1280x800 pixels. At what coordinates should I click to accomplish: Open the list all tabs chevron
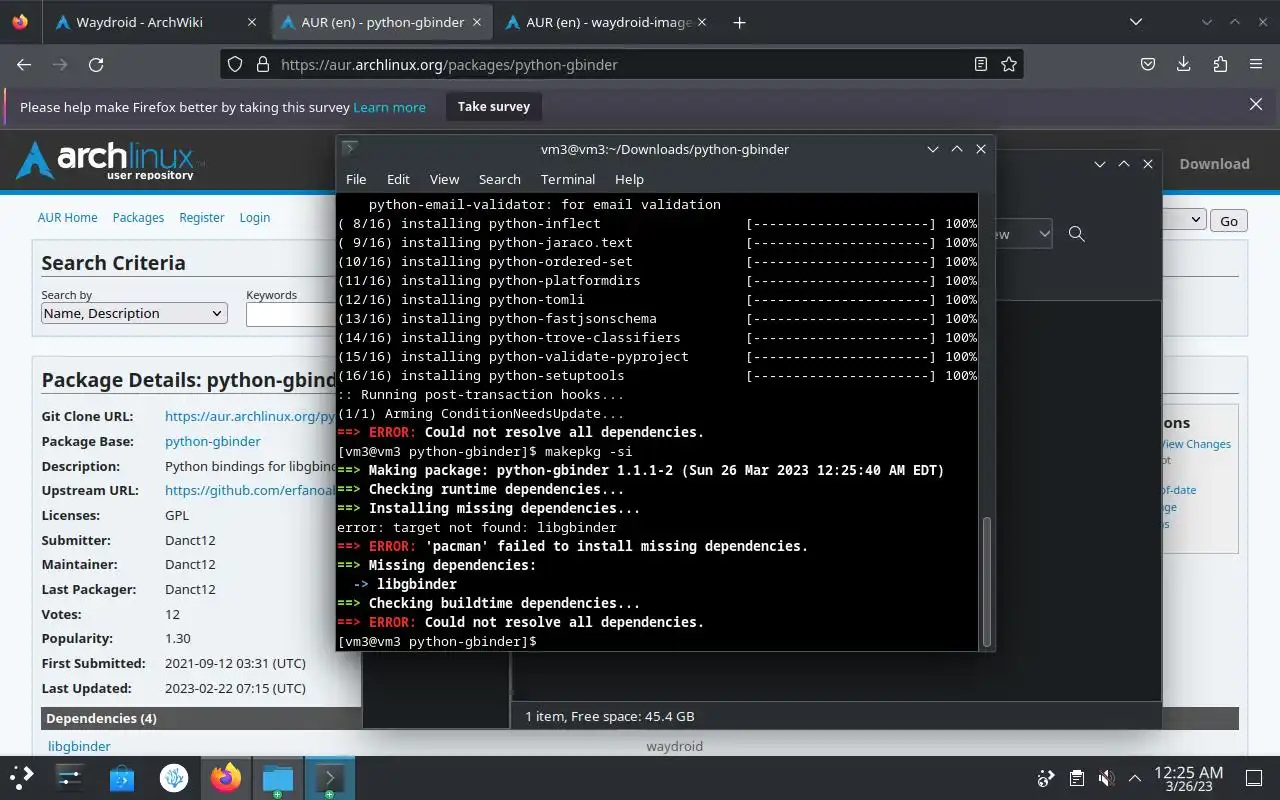[x=1136, y=22]
